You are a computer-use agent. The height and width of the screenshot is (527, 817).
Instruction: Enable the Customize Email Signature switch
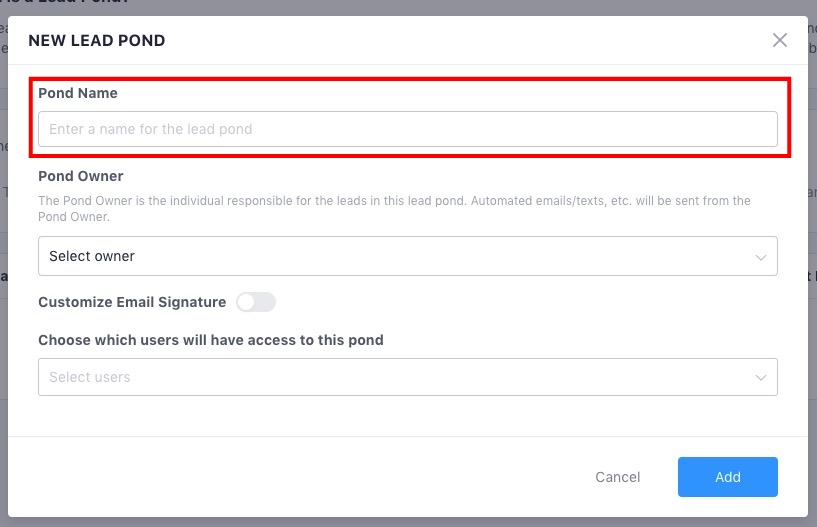(256, 302)
